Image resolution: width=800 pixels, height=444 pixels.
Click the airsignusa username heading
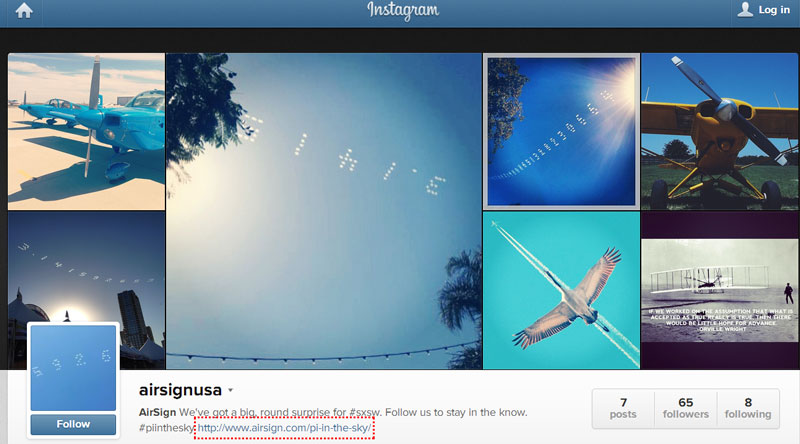[x=180, y=390]
